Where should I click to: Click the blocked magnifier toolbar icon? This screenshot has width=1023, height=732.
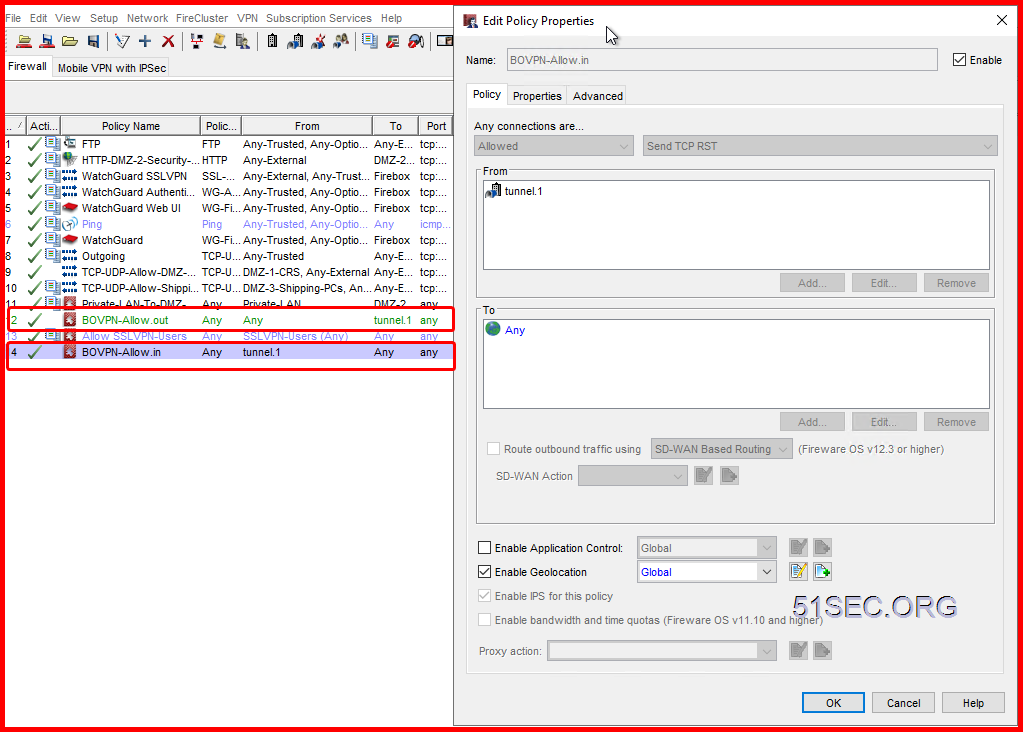[416, 41]
